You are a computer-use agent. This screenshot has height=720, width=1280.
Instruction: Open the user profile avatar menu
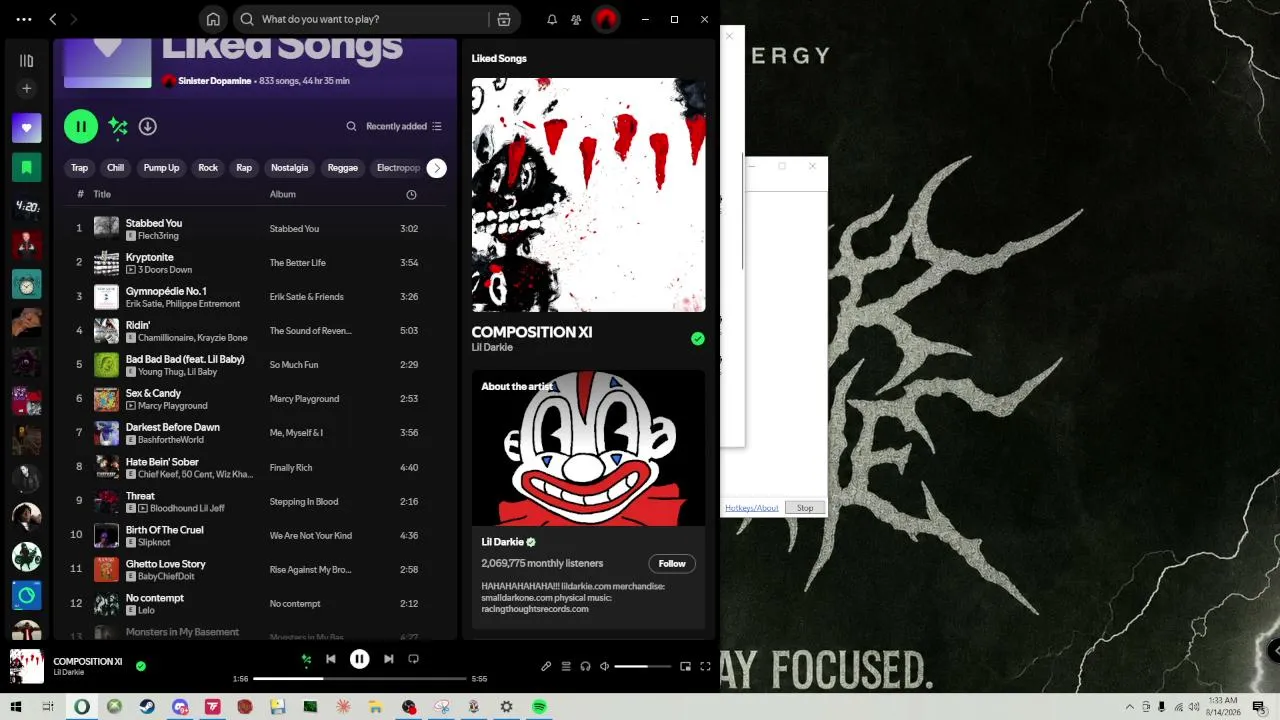[605, 19]
